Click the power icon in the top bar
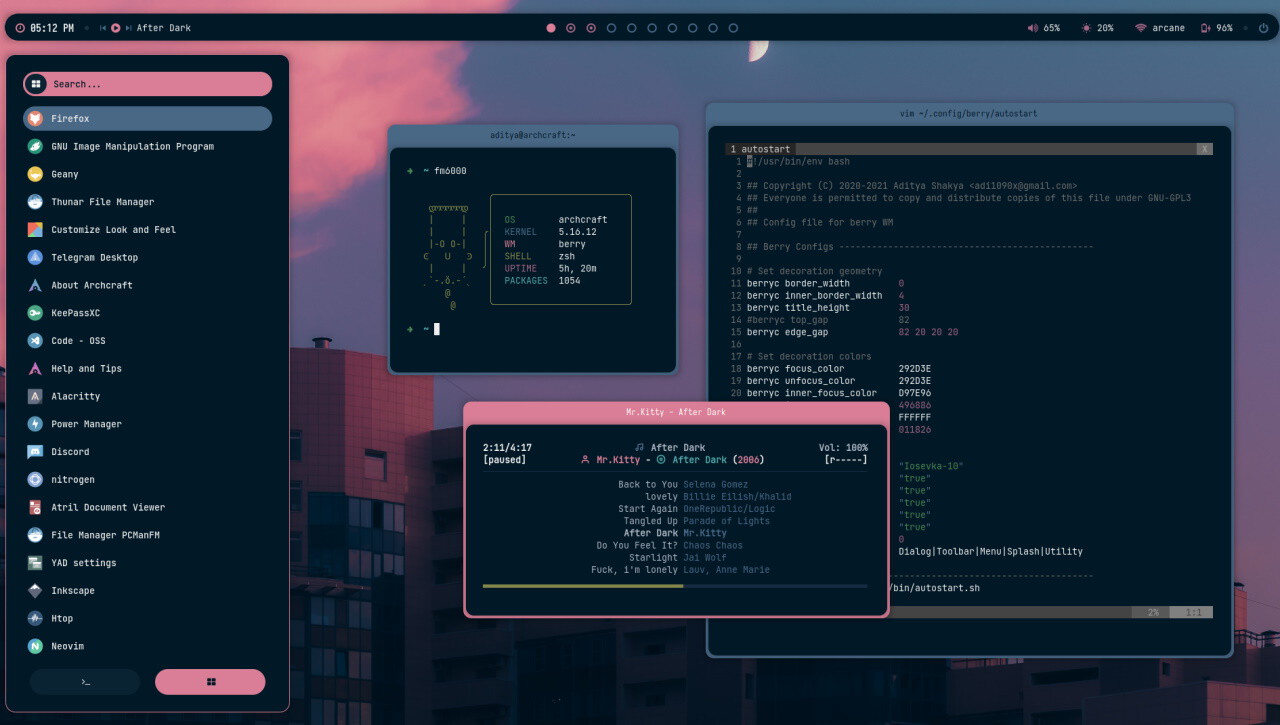Screen dimensions: 1280x725 pyautogui.click(x=1262, y=27)
